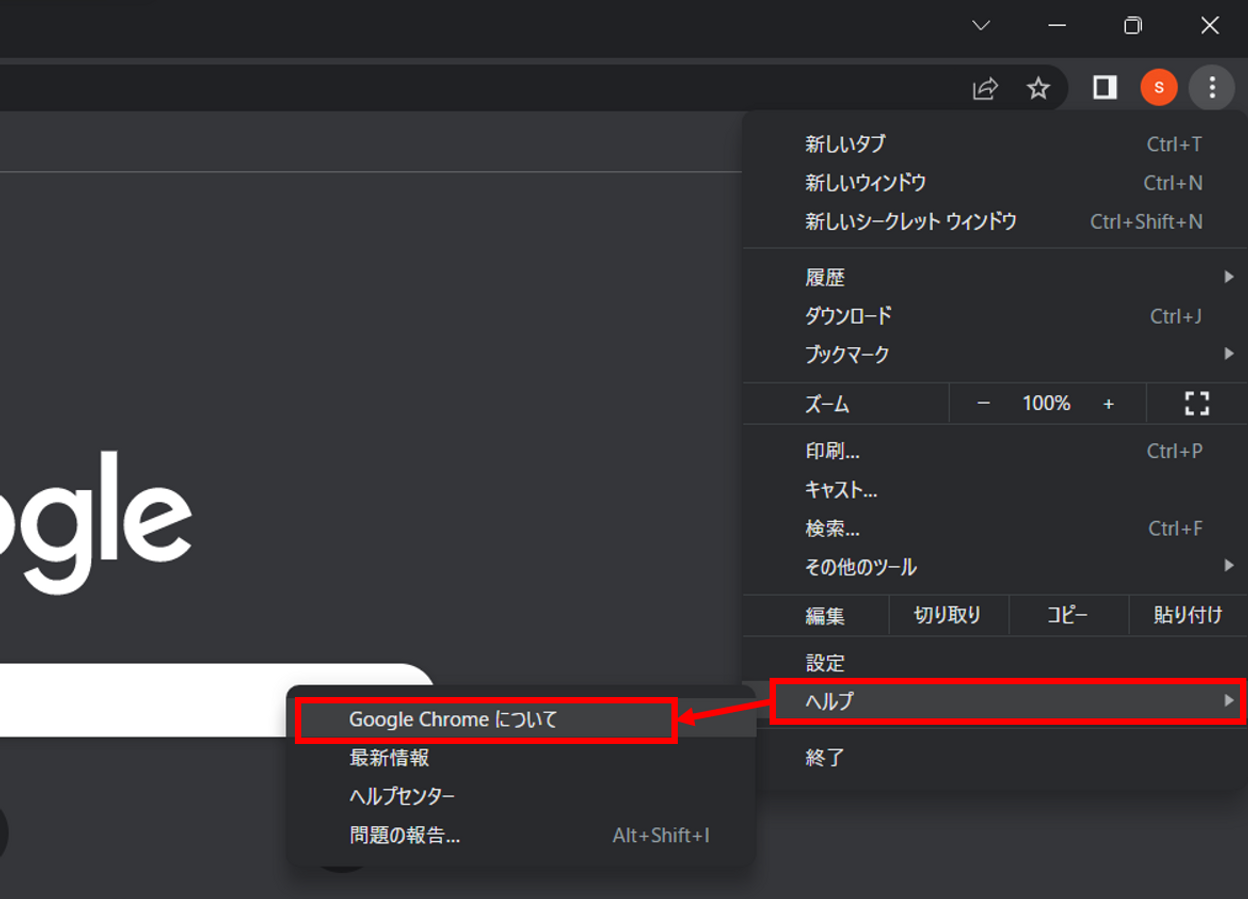The width and height of the screenshot is (1248, 899).
Task: Open 新しいシークレット ウィンドウ
Action: [995, 222]
